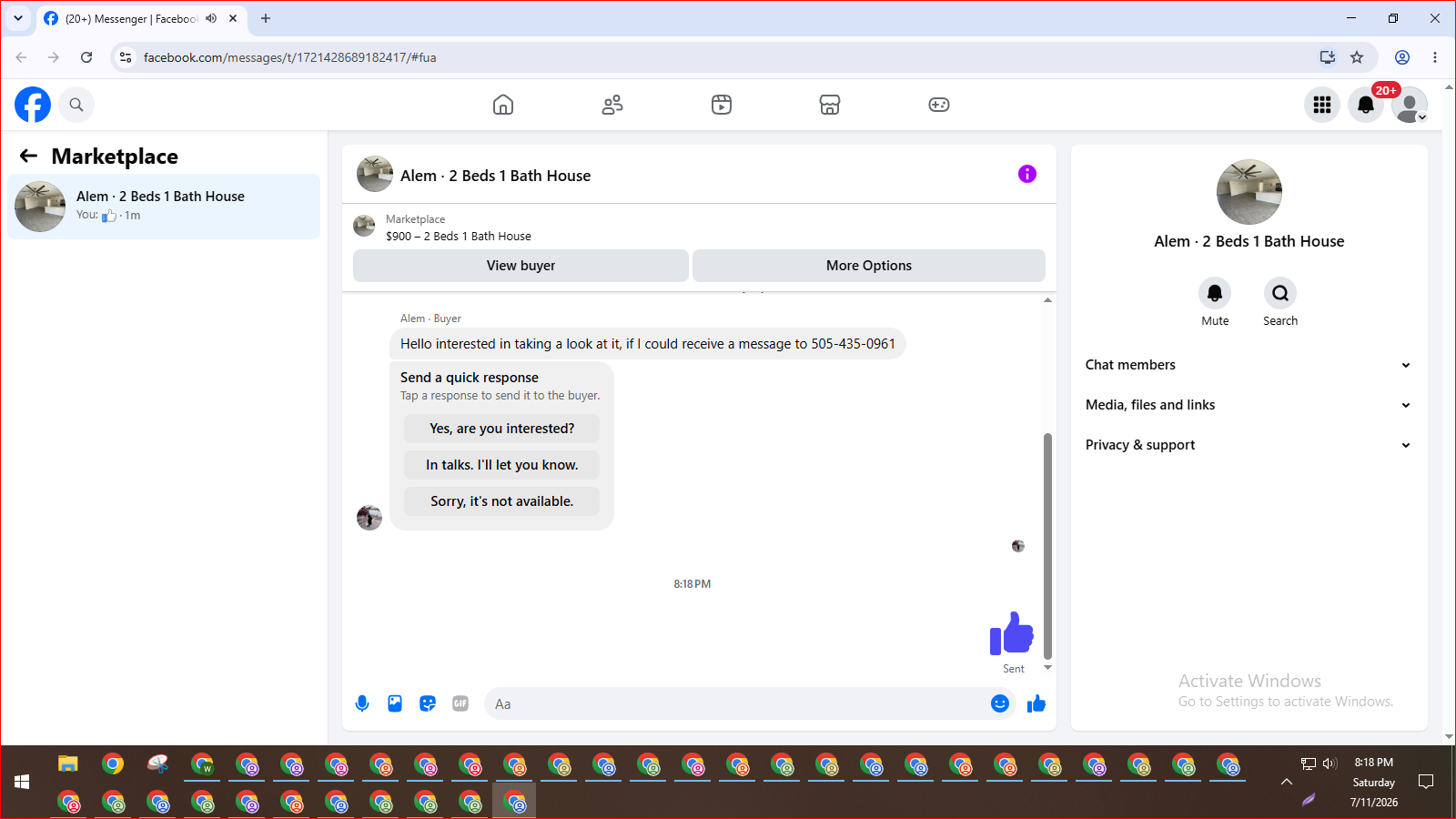Open the emoji picker smiley icon
The image size is (1456, 819).
coord(1000,703)
